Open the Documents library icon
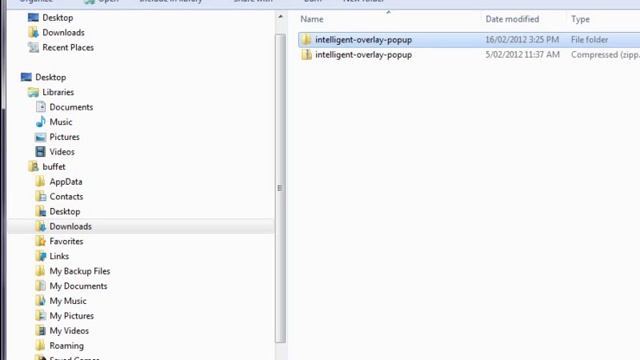This screenshot has width=640, height=360. pyautogui.click(x=40, y=107)
